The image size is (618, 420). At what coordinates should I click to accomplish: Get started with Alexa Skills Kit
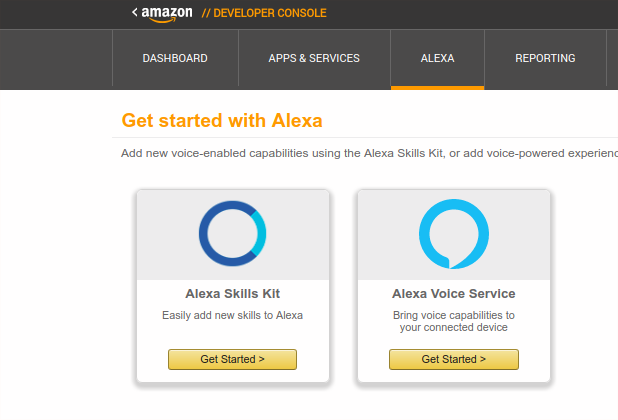click(233, 359)
